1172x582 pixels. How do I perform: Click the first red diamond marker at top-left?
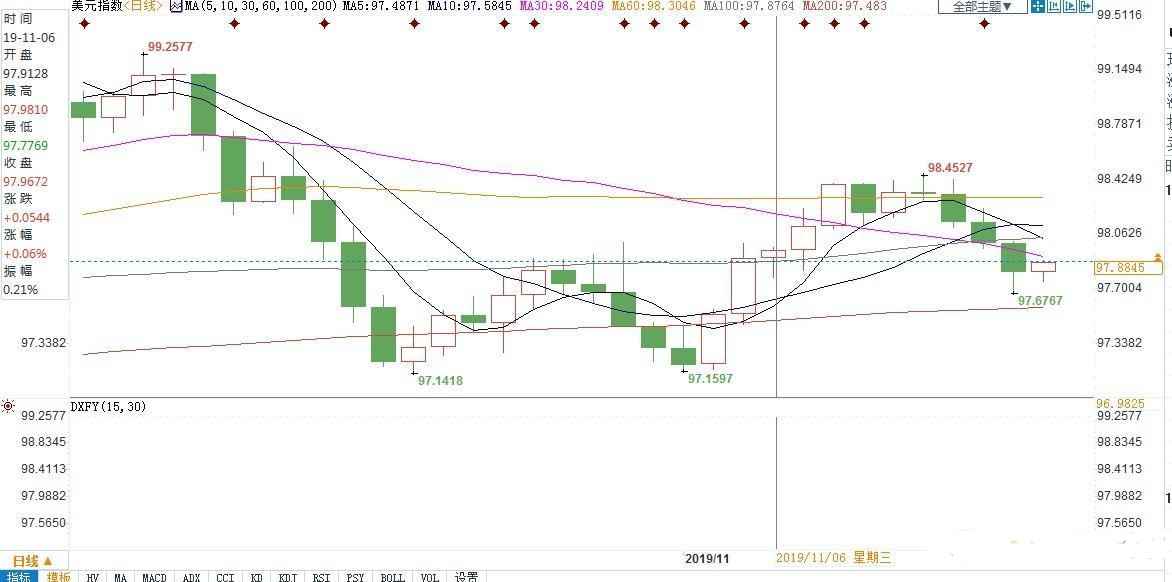(x=83, y=22)
